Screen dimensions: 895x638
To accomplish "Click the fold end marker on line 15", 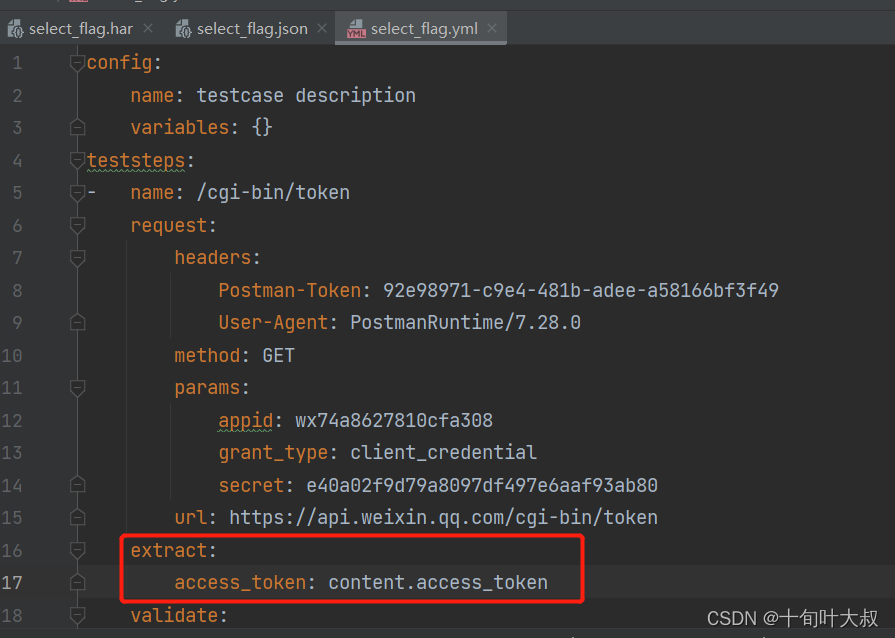I will 77,518.
